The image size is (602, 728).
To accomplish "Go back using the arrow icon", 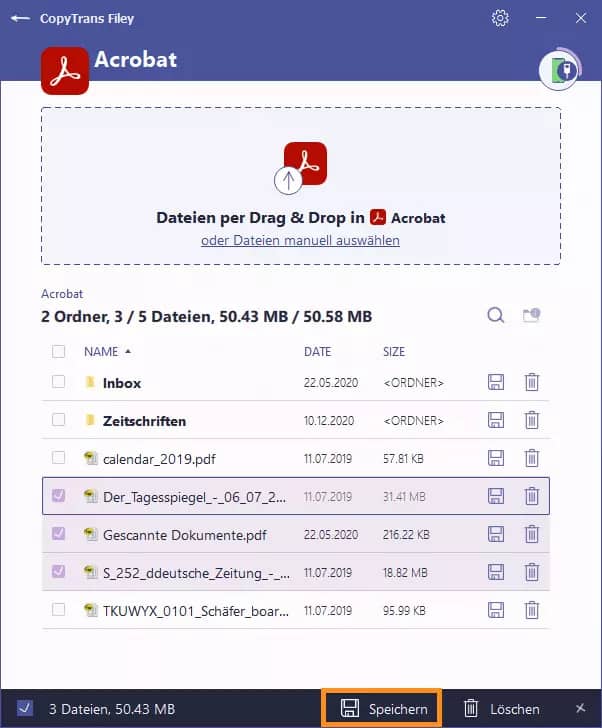I will [20, 19].
